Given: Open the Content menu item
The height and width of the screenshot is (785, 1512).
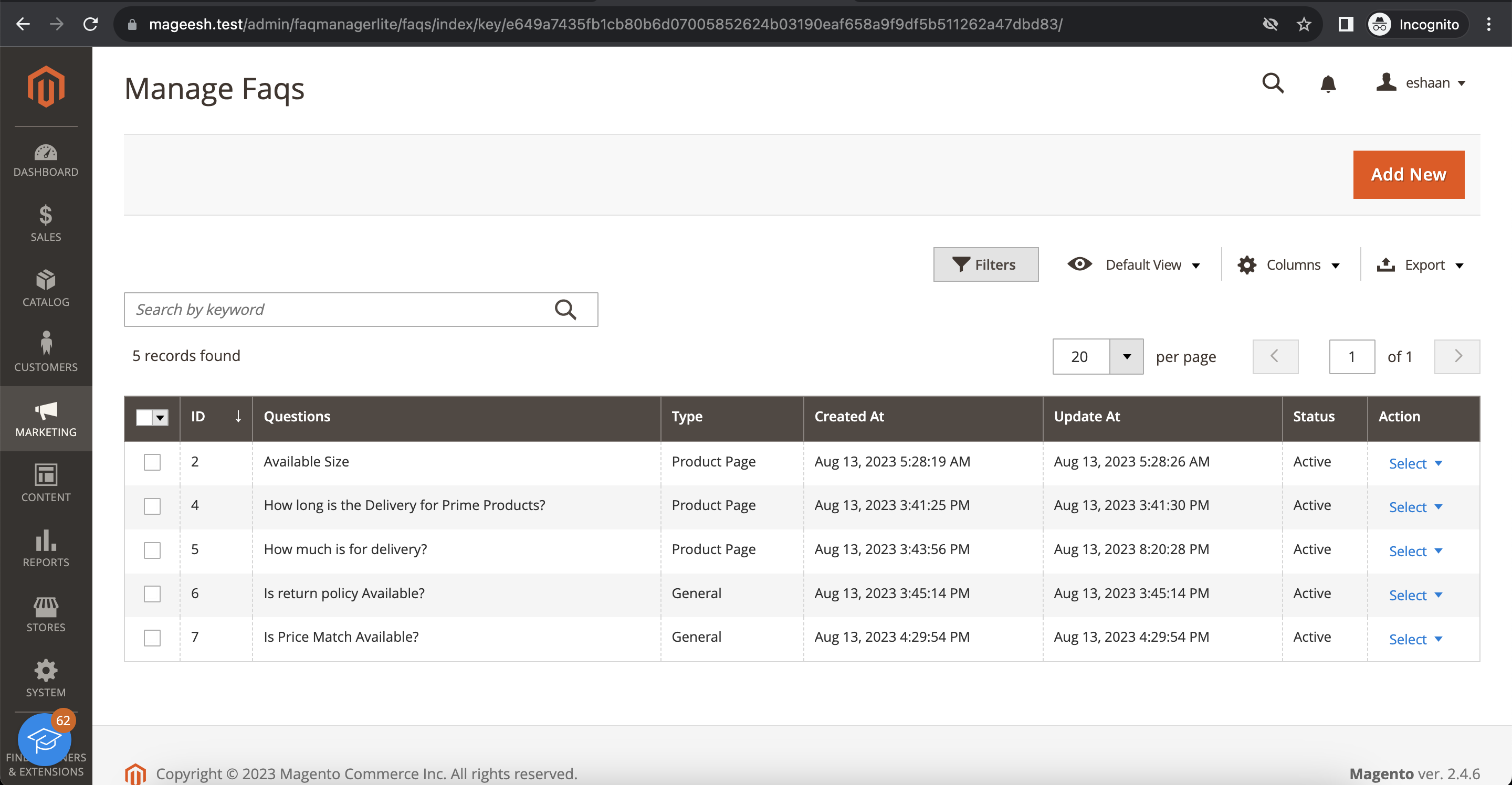Looking at the screenshot, I should click(46, 483).
